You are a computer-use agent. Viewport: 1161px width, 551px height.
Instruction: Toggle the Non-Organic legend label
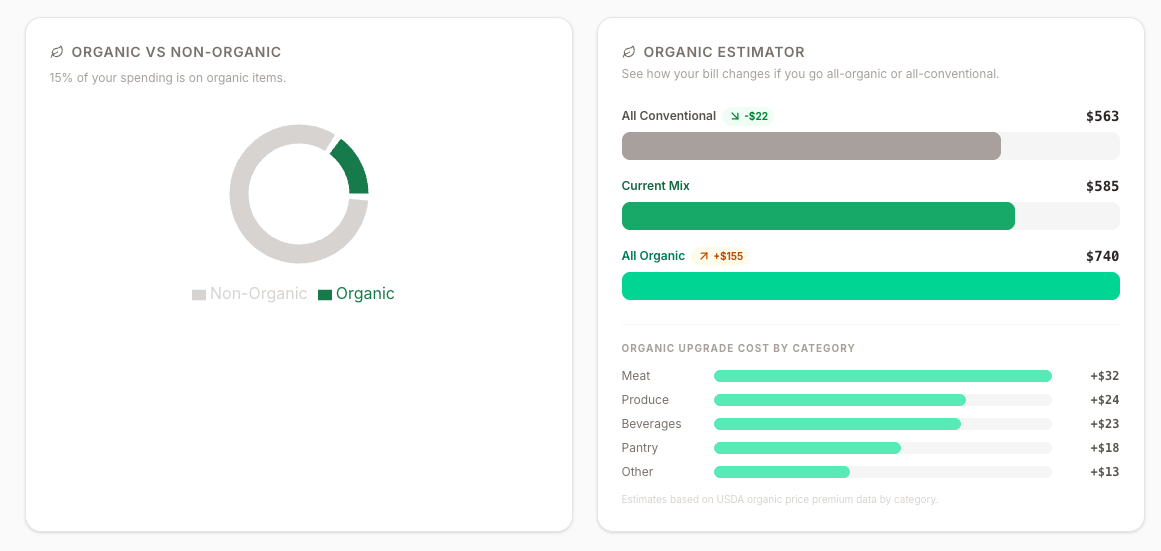[x=258, y=294]
